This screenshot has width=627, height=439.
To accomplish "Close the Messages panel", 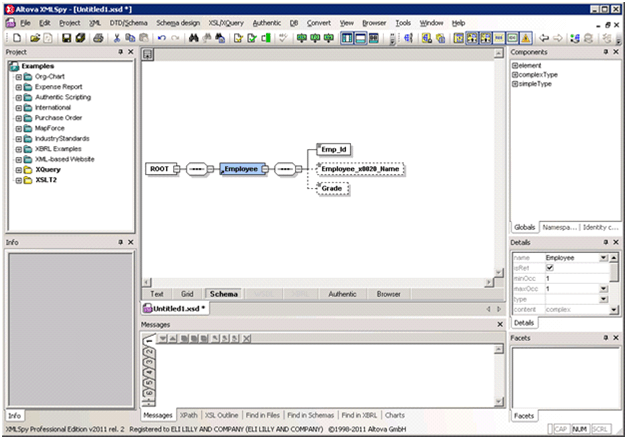I will coord(500,324).
